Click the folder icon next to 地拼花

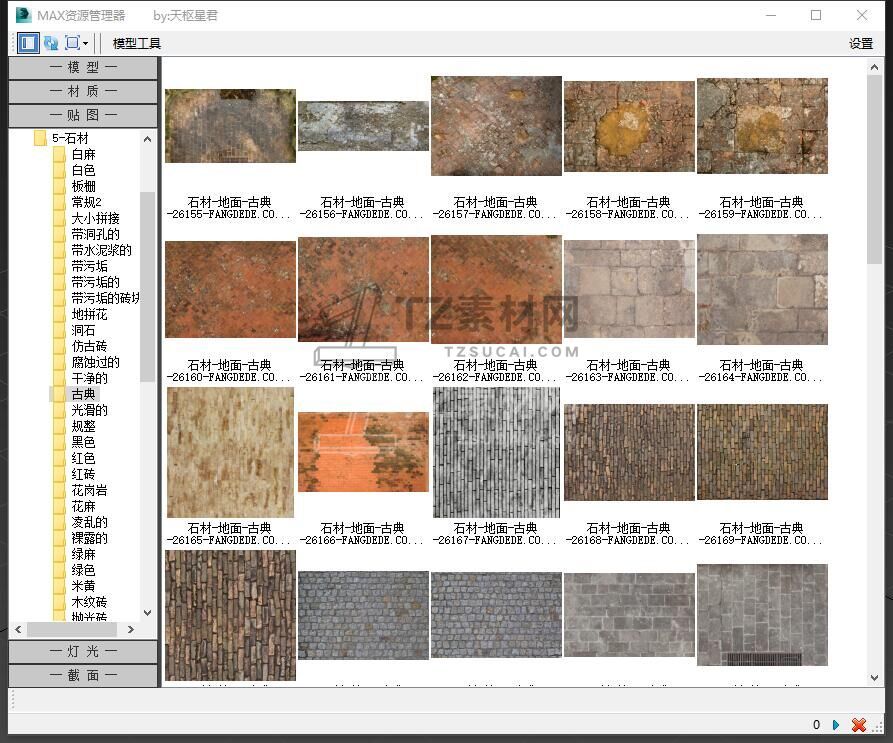tap(59, 314)
